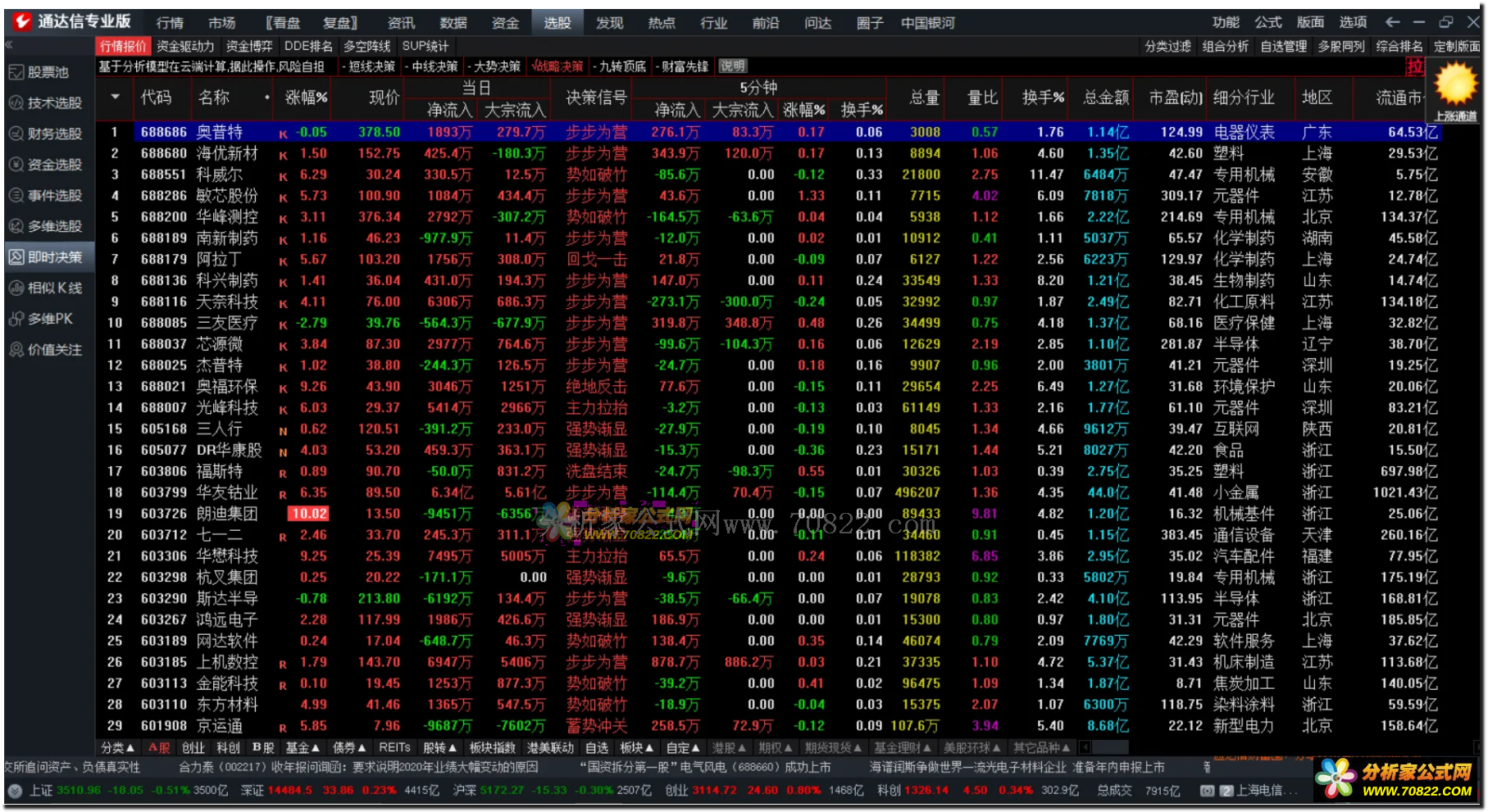Click K marker of 奥普特 row
This screenshot has width=1488, height=812.
coord(283,134)
